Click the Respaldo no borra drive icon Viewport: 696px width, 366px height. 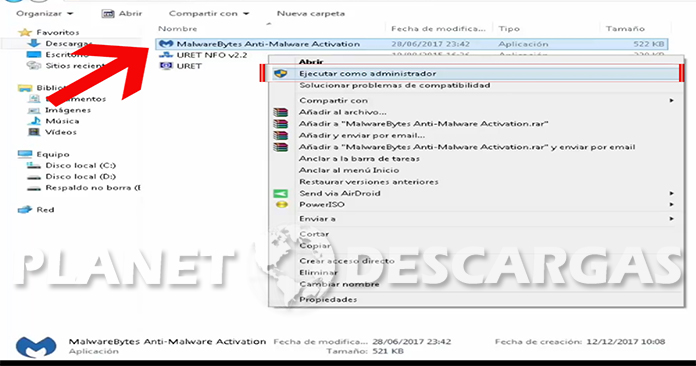pos(34,188)
